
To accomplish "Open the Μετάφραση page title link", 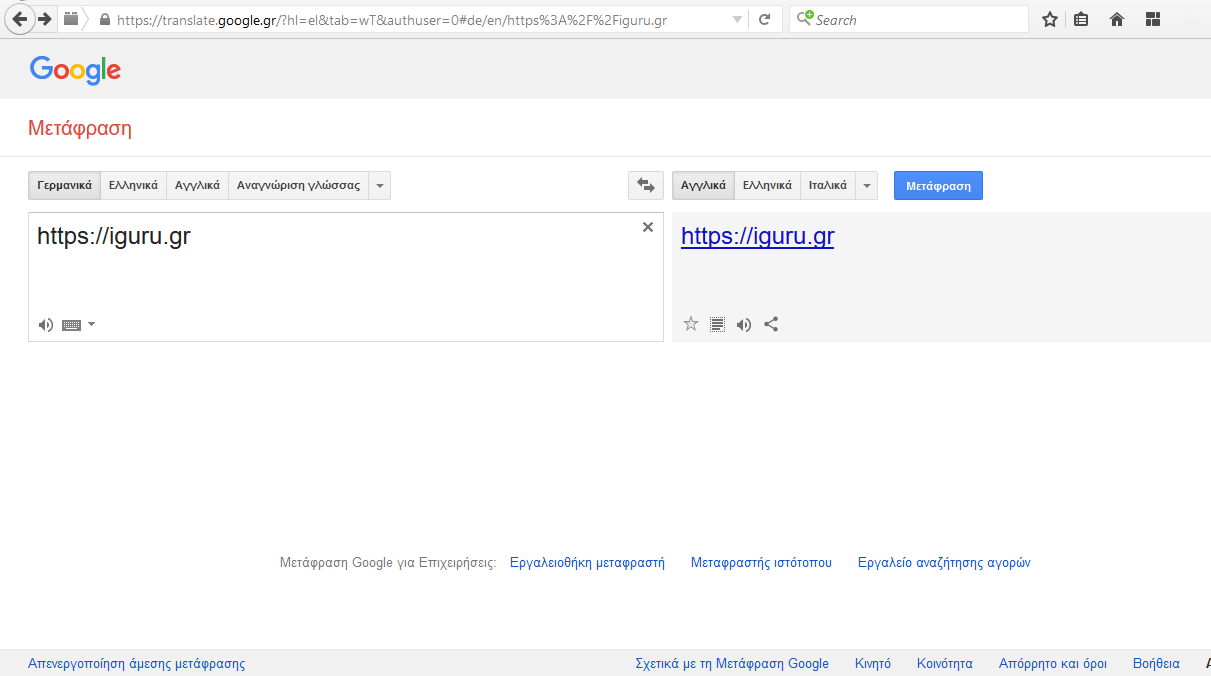I will point(80,129).
